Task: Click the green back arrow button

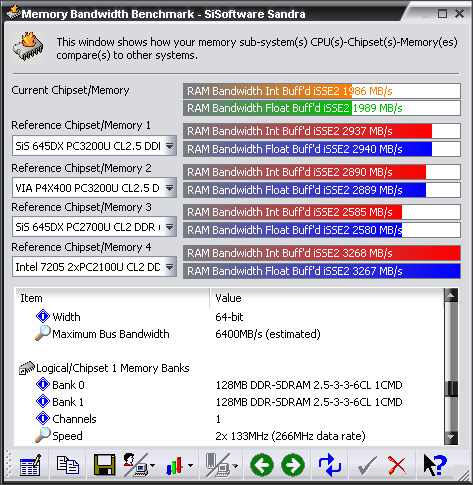Action: pyautogui.click(x=262, y=465)
